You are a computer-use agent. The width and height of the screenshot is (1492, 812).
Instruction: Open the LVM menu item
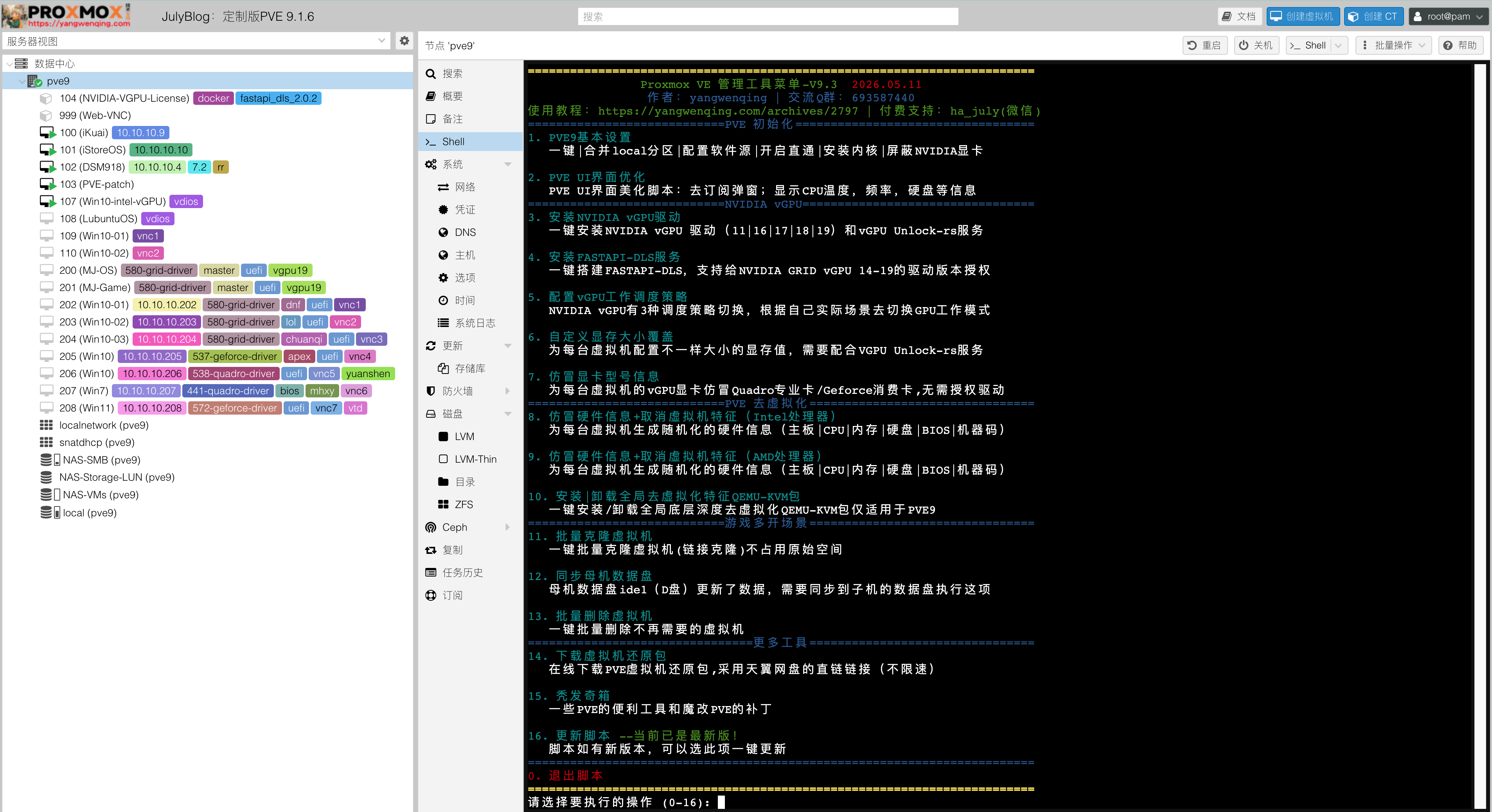[x=470, y=437]
